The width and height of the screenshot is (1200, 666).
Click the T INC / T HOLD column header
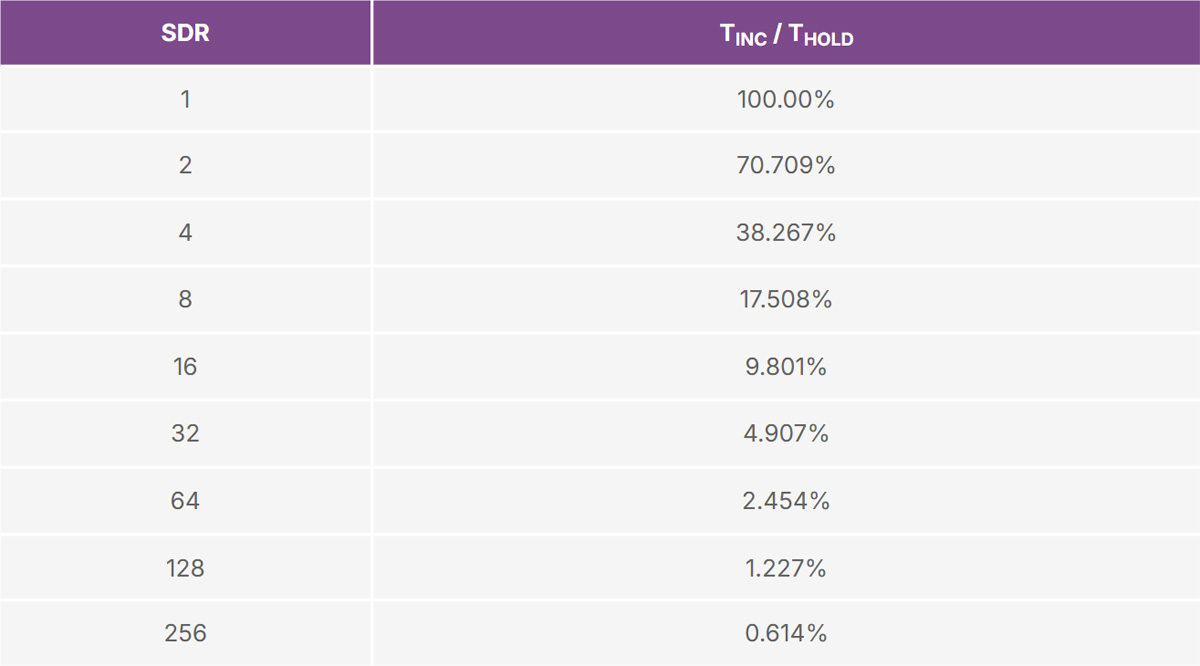coord(786,34)
